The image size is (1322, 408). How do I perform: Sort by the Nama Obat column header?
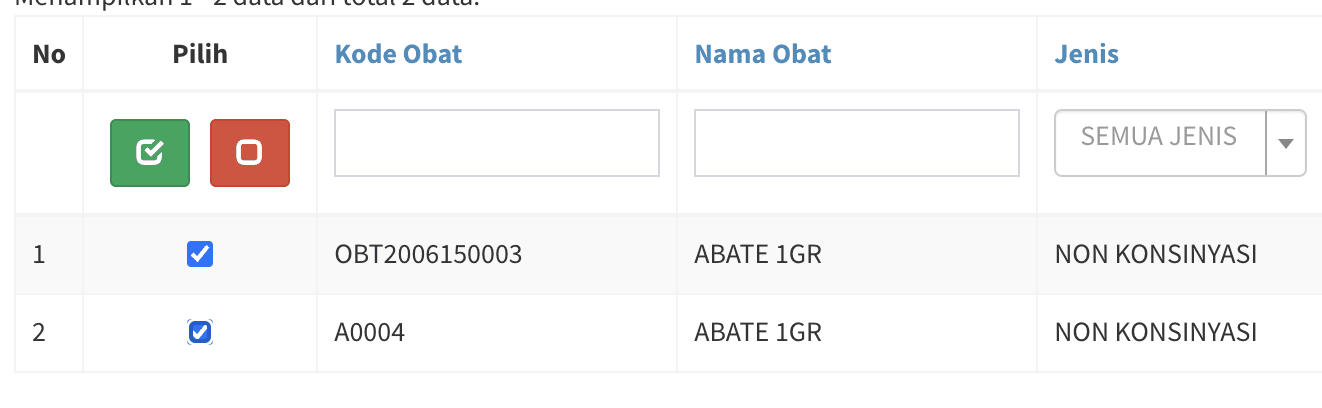763,54
